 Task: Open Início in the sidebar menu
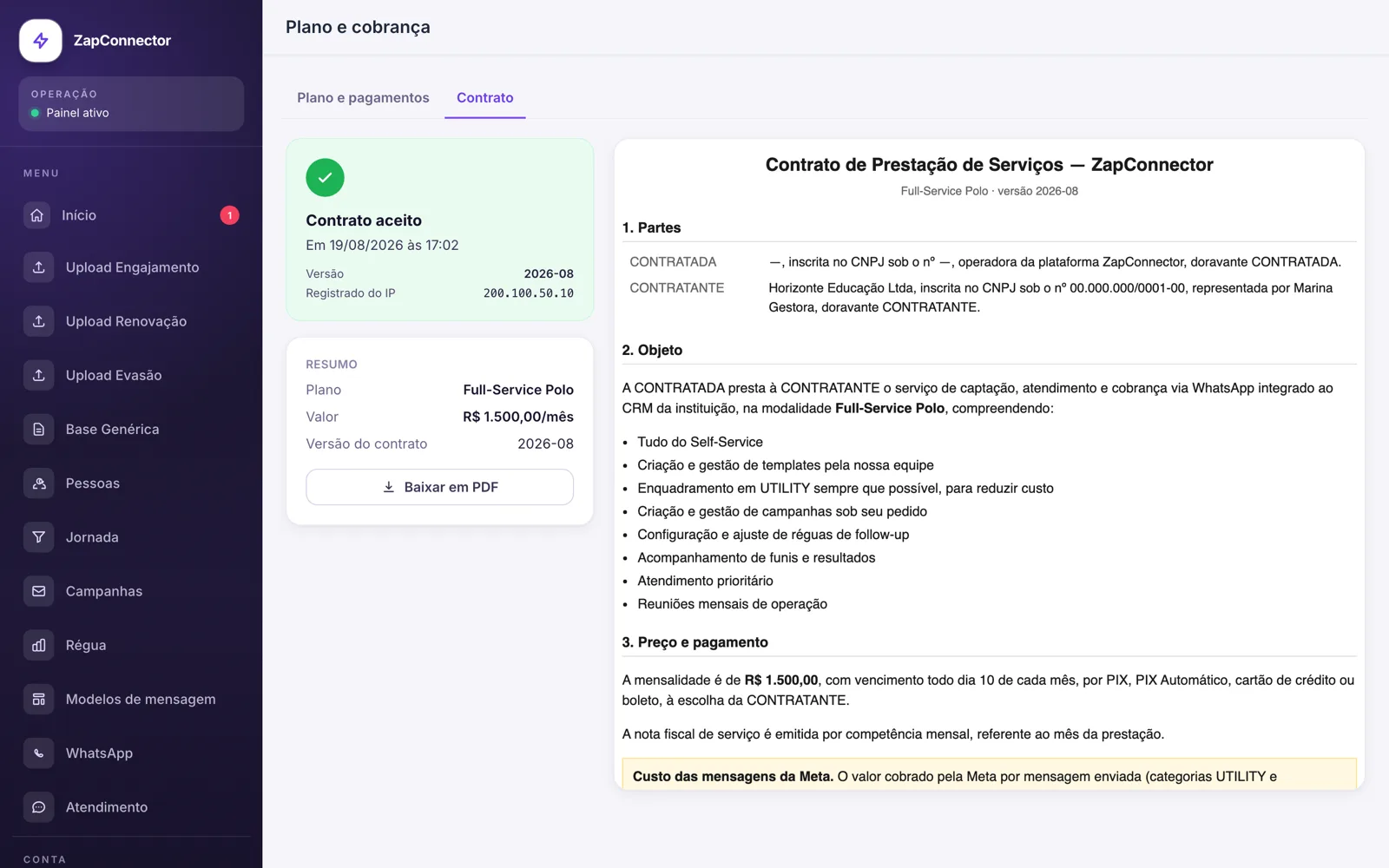coord(131,215)
